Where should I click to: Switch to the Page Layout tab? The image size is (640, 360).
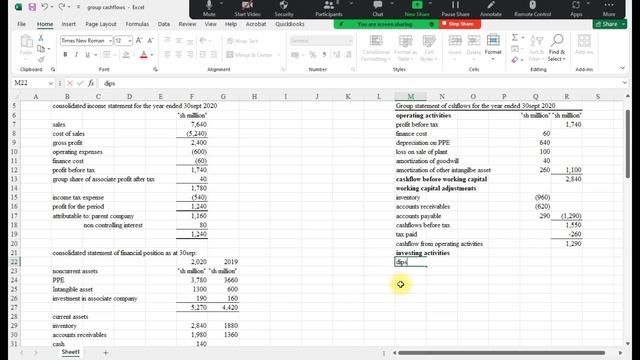pos(101,24)
